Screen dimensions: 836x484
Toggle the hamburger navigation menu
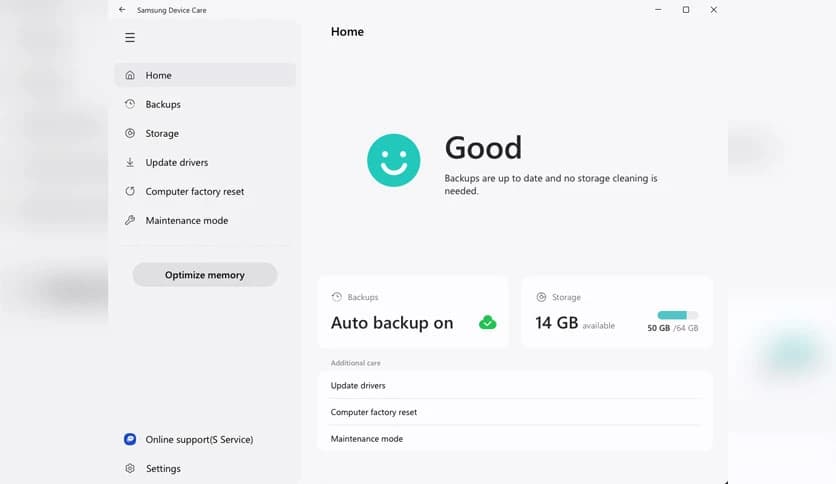tap(130, 38)
